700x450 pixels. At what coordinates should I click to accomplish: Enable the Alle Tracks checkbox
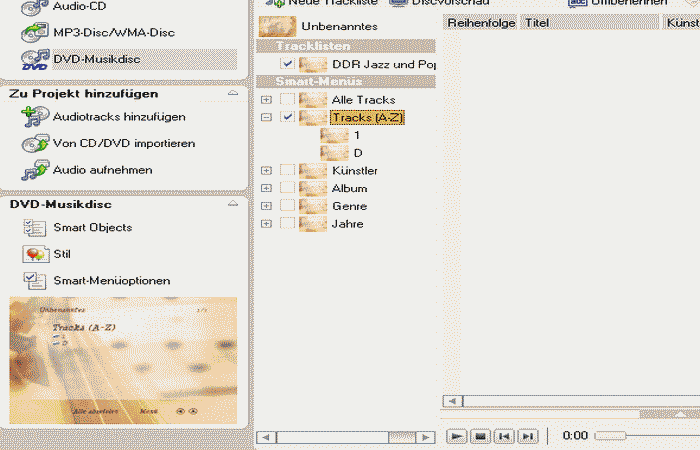288,100
